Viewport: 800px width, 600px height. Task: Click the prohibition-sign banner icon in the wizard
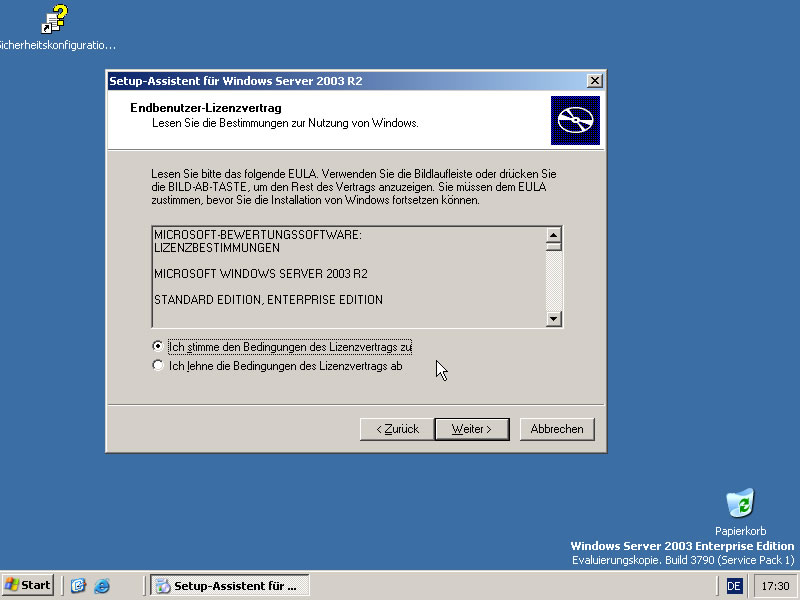[x=576, y=119]
